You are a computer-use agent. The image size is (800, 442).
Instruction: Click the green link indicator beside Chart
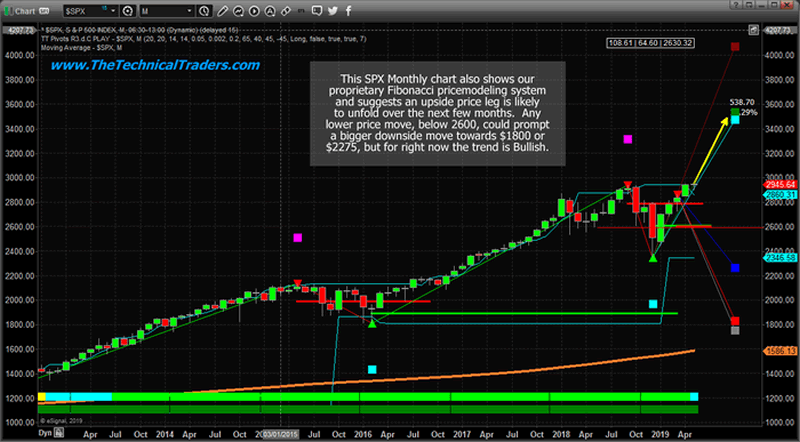[x=8, y=11]
